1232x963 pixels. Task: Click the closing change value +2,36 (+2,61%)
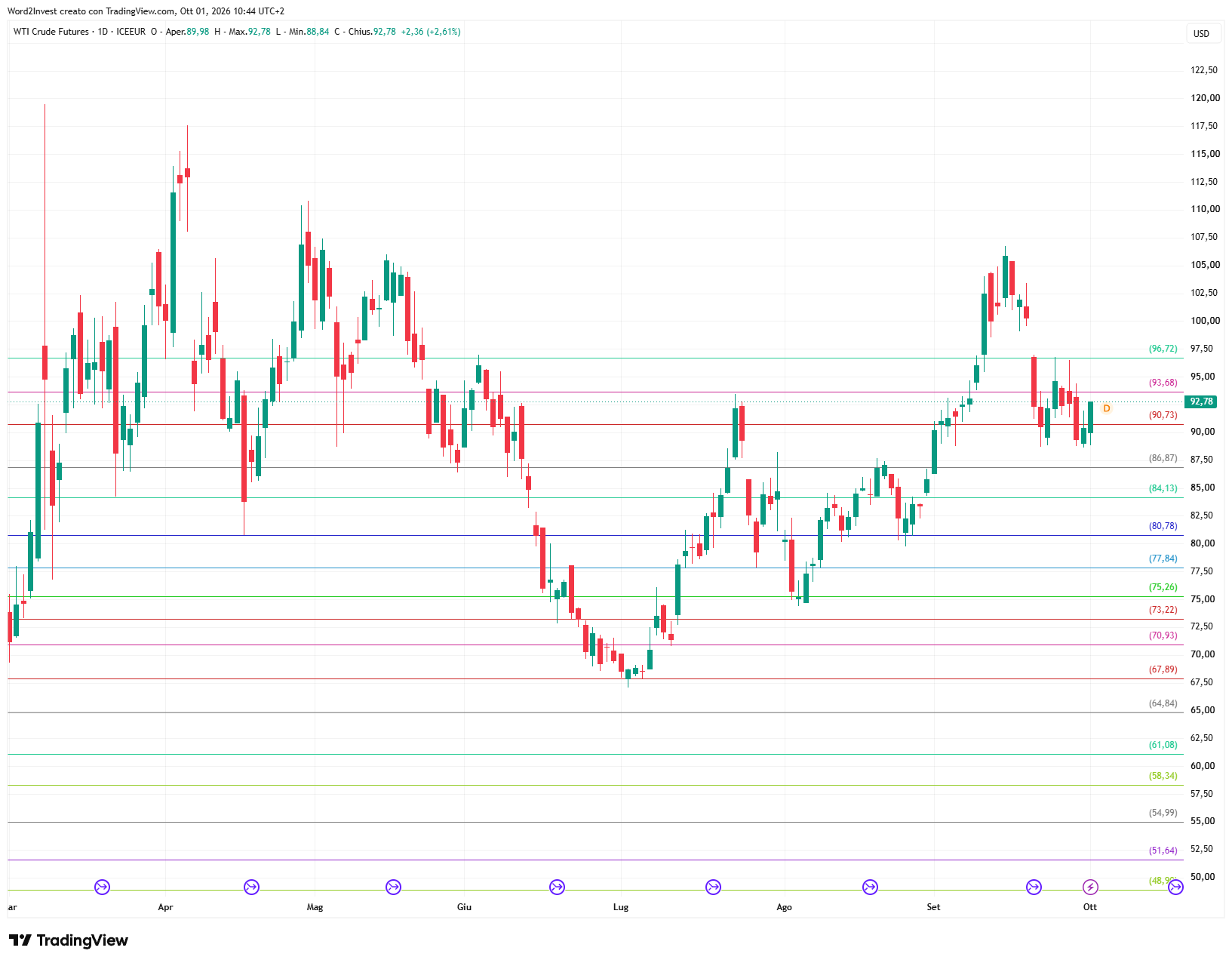click(x=431, y=32)
